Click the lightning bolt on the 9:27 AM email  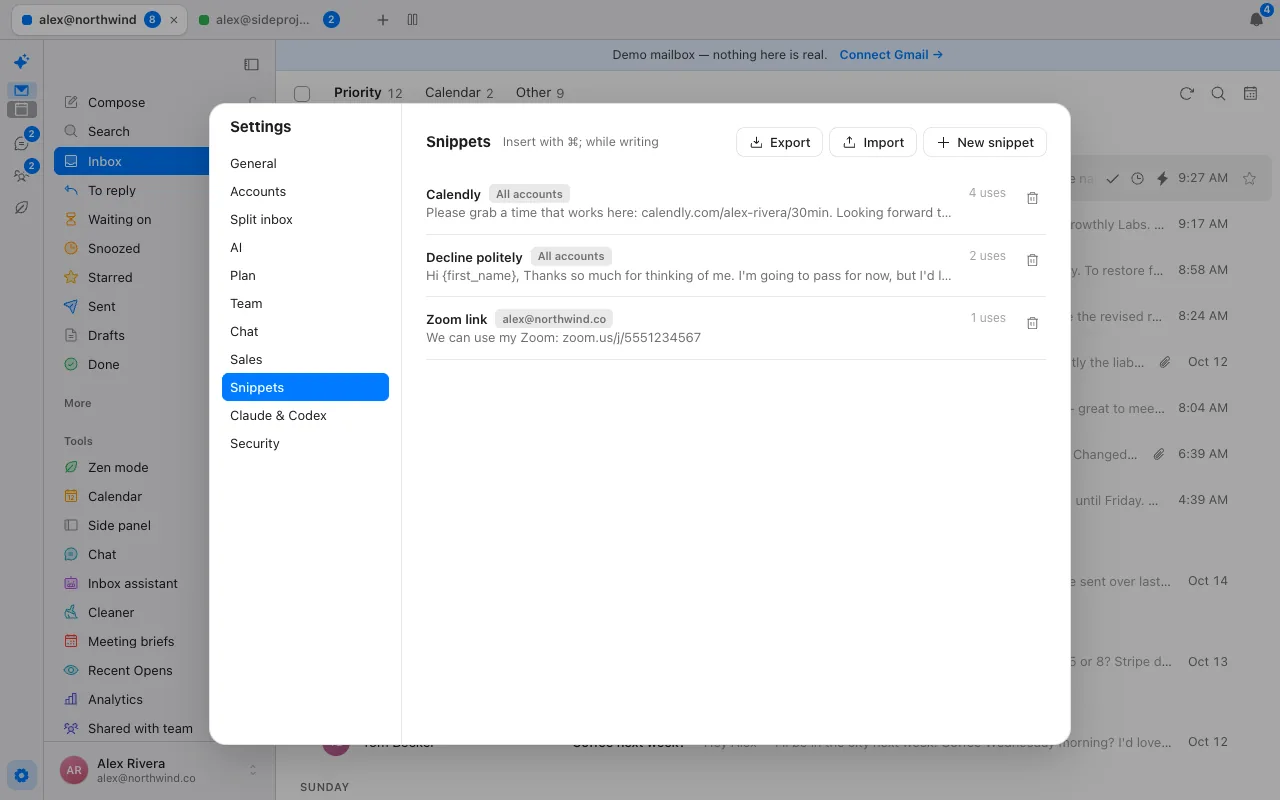click(1162, 178)
